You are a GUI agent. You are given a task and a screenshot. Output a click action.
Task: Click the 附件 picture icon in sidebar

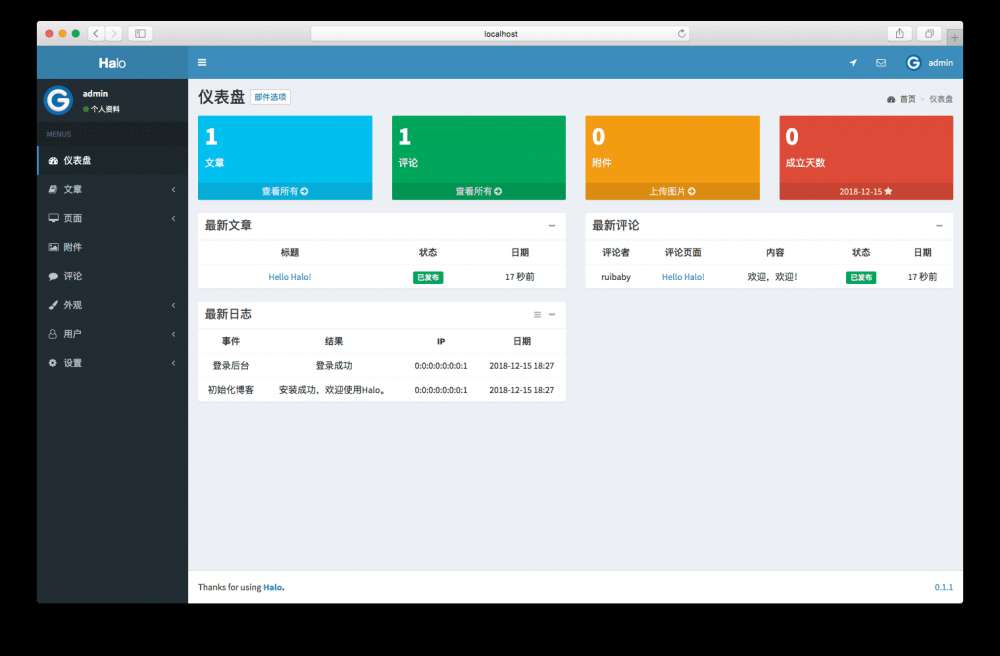[54, 247]
